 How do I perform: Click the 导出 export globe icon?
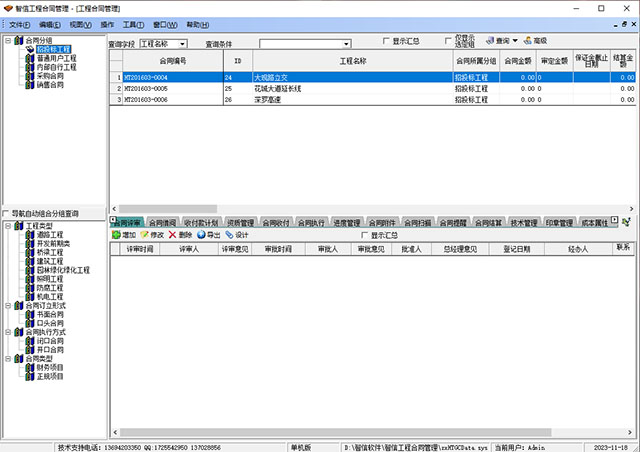[x=201, y=235]
